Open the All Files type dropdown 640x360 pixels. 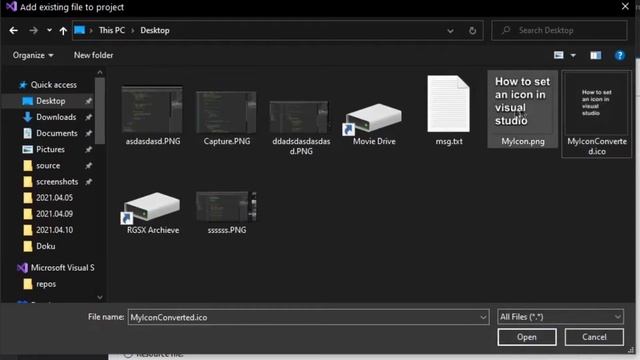pyautogui.click(x=560, y=317)
